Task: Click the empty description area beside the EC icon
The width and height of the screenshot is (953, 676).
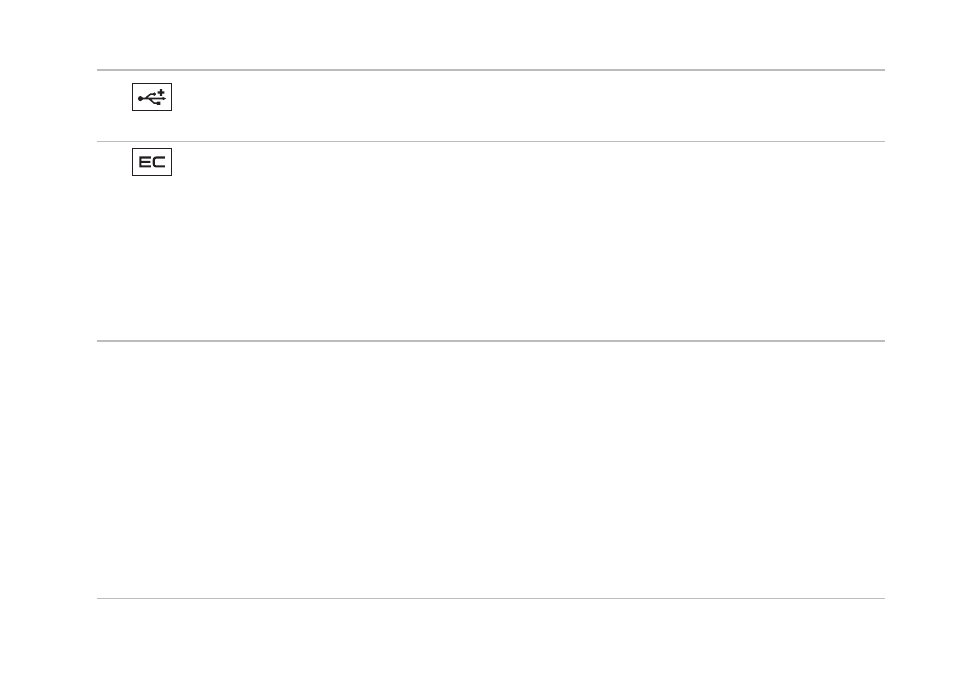Action: click(529, 241)
